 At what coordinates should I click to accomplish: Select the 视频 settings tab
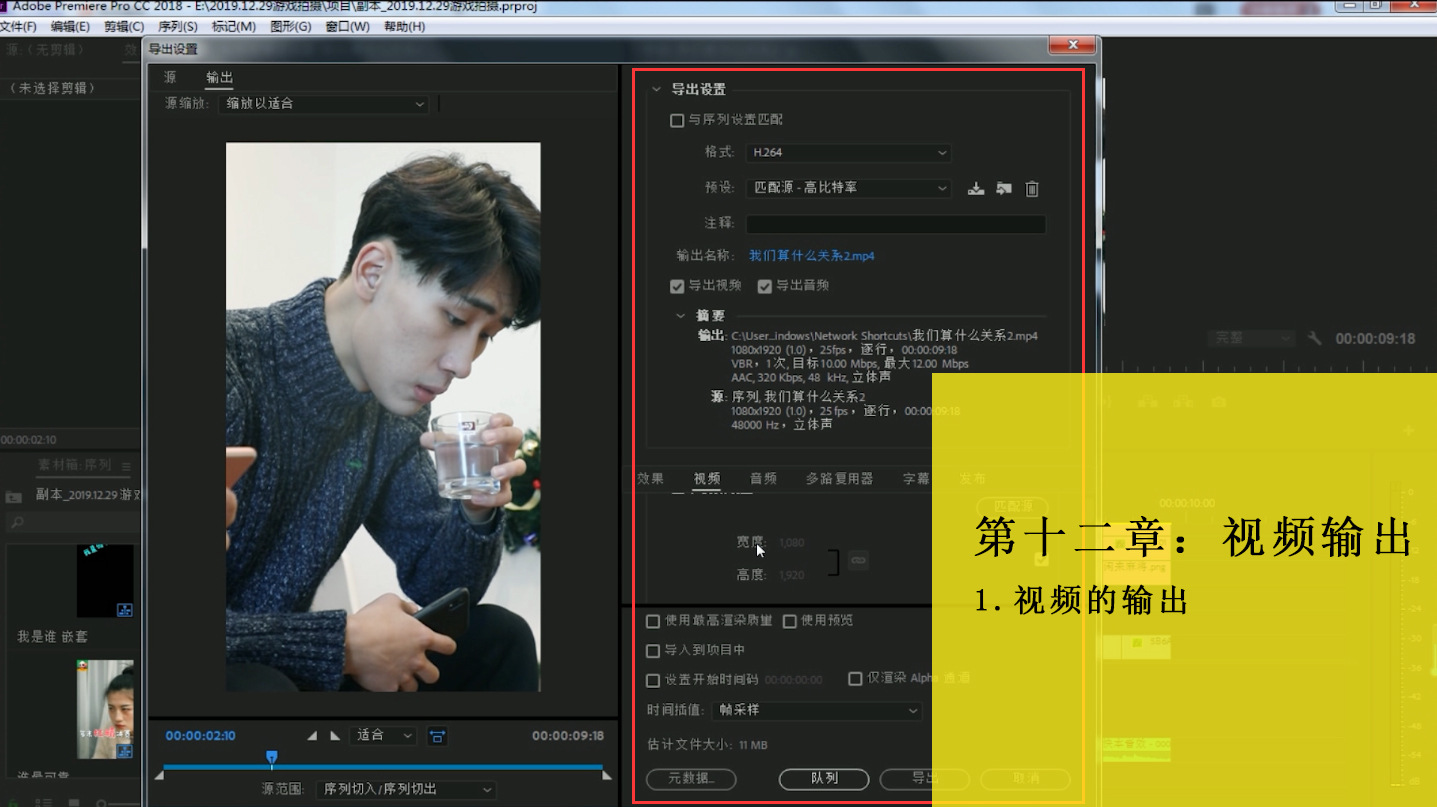(707, 479)
